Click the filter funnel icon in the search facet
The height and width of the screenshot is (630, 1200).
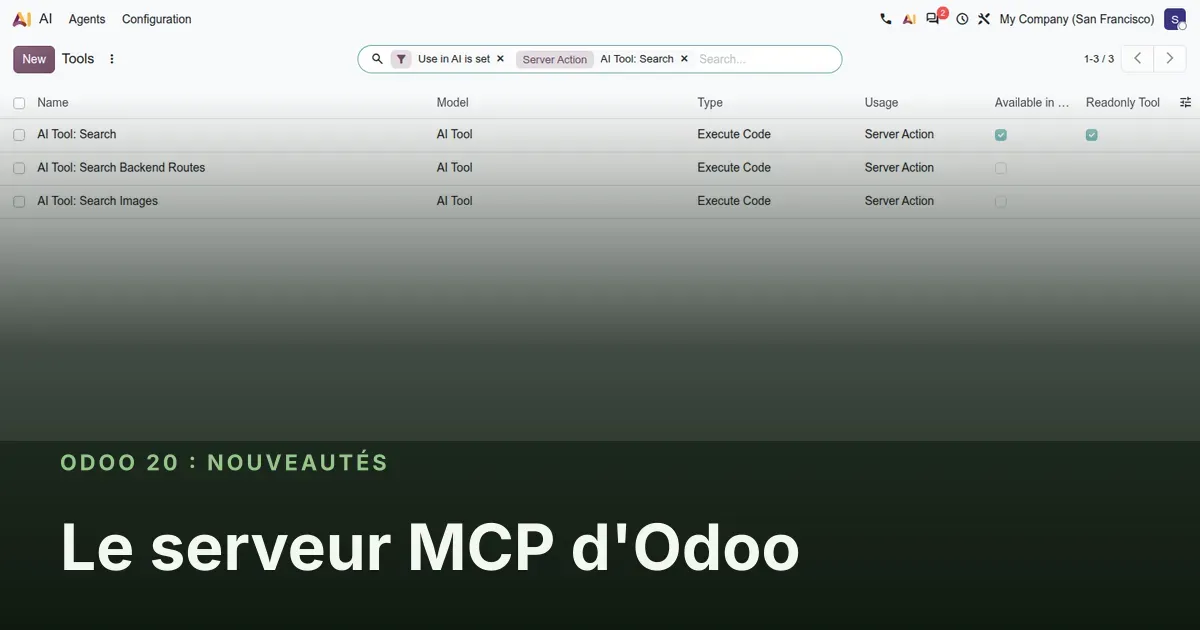click(401, 59)
